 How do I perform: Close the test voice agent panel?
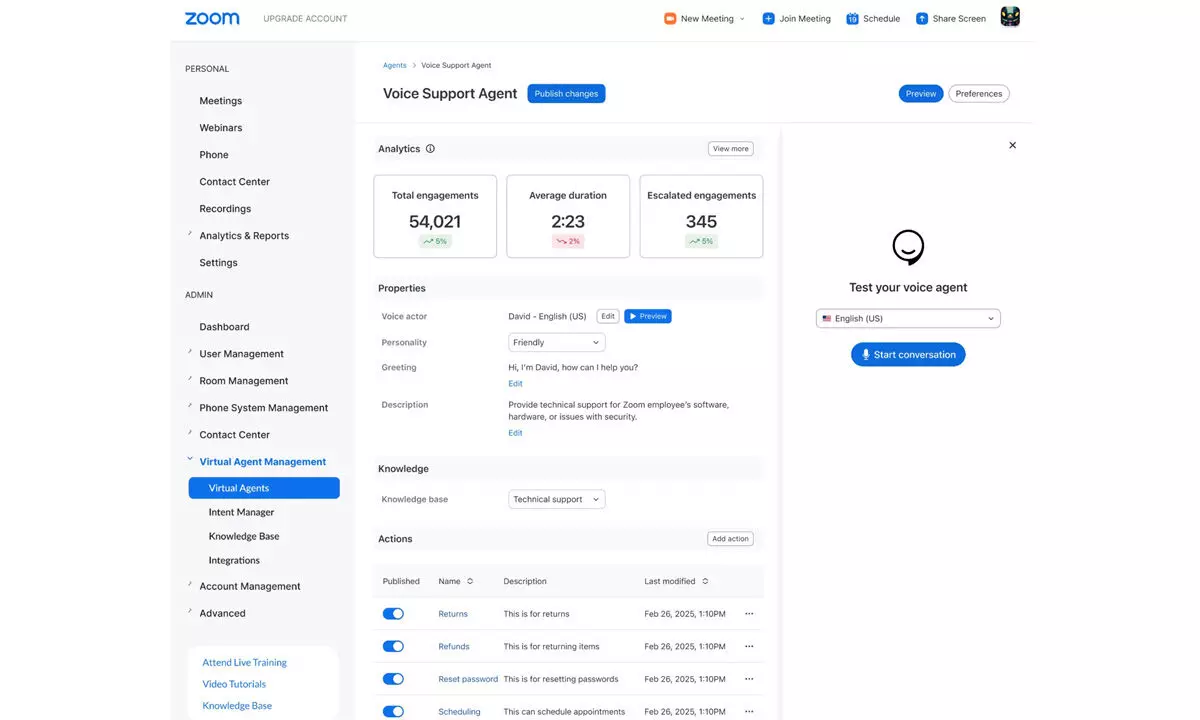pos(1012,145)
